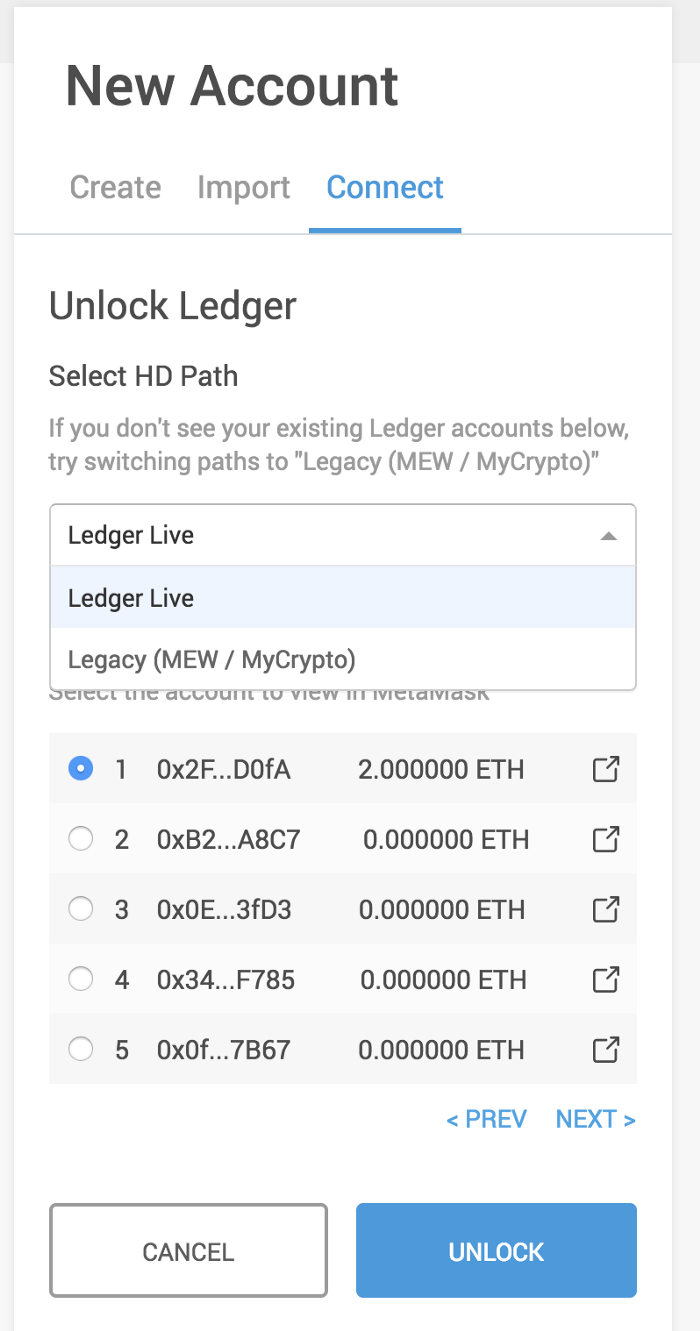Click the UNLOCK button

tap(496, 1251)
